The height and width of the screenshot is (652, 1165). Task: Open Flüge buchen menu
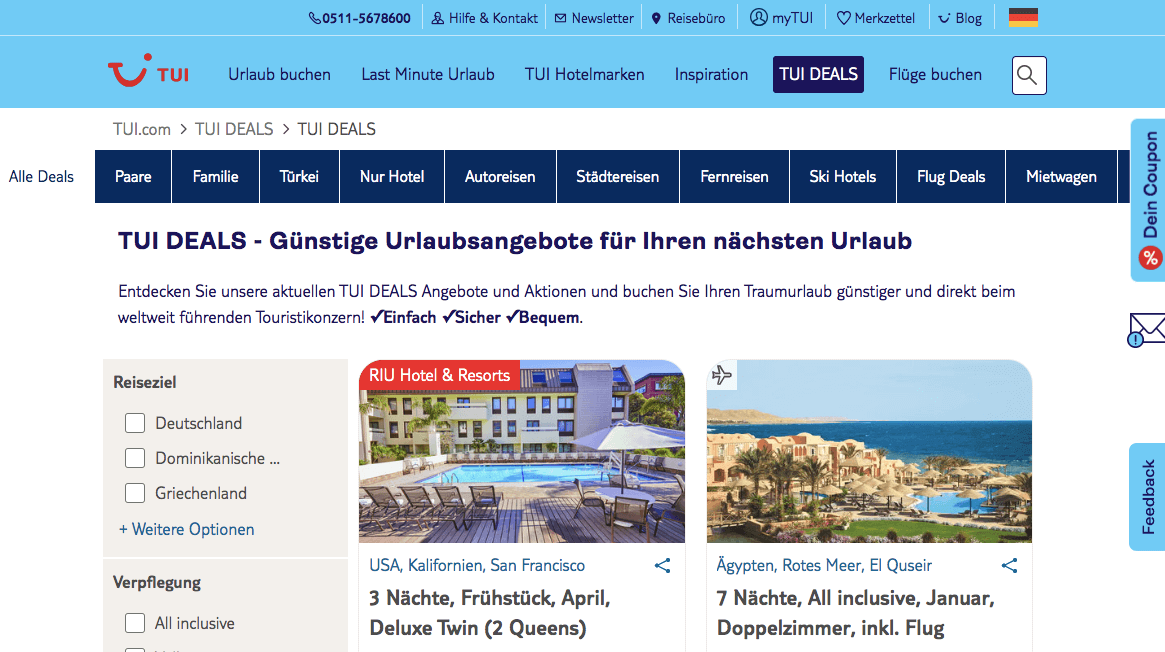(935, 74)
